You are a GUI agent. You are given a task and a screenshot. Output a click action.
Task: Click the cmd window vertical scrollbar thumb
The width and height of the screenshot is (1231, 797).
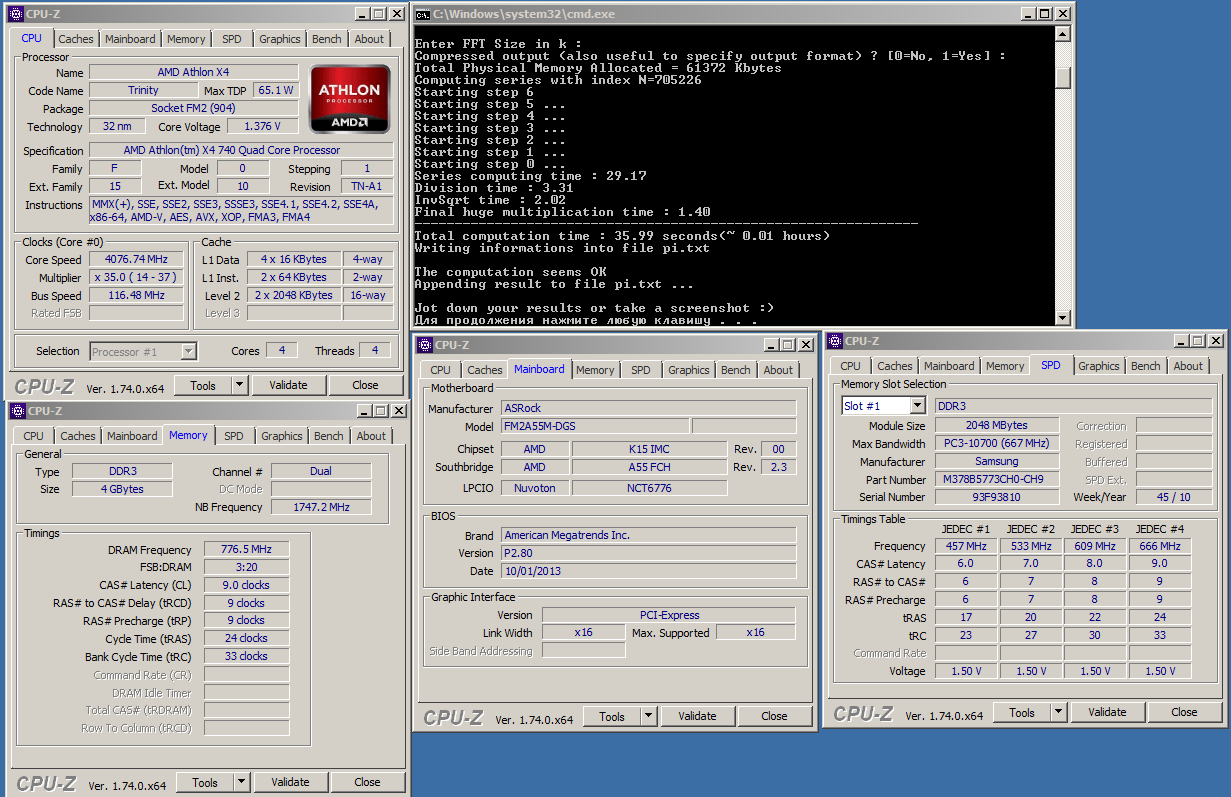1063,78
